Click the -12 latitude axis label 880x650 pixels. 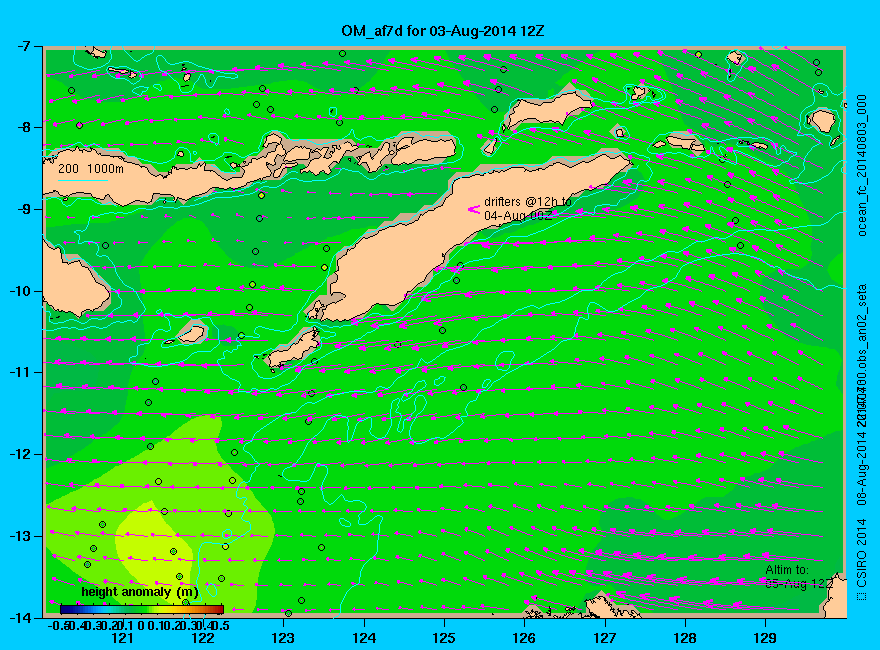tap(20, 454)
